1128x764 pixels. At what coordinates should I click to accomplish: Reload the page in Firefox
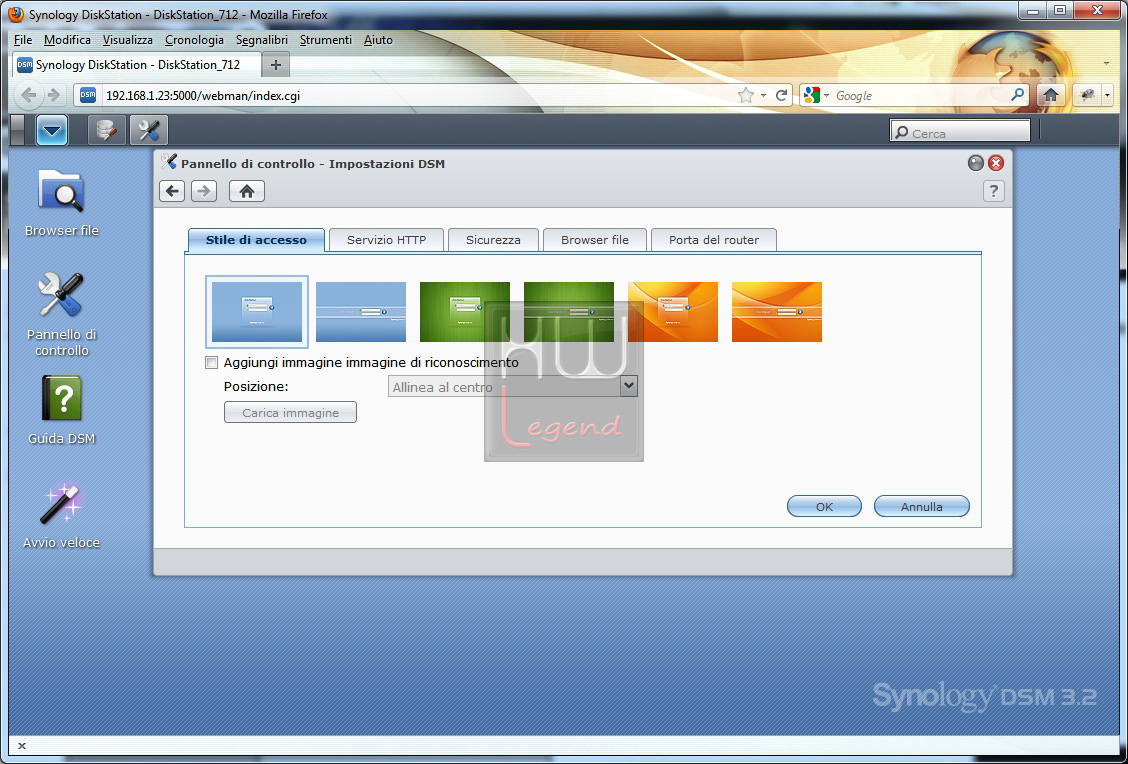[x=781, y=95]
